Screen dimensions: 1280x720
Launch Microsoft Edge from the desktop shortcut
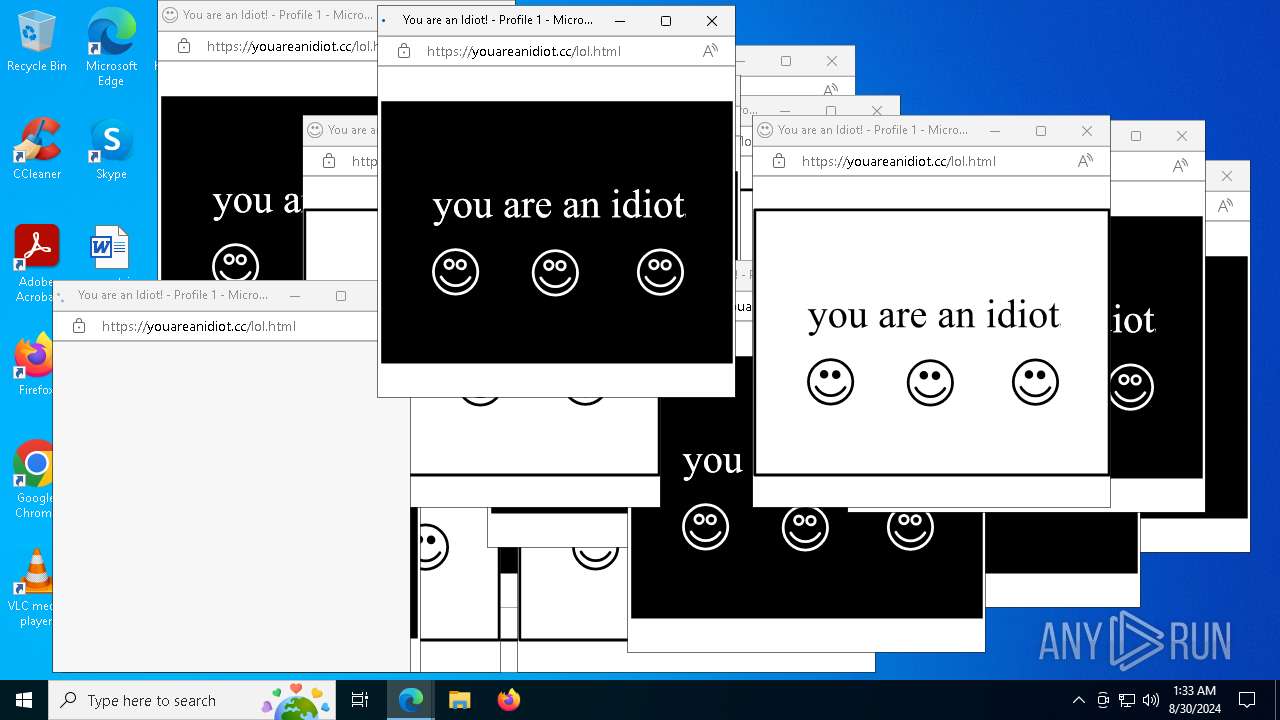pos(111,48)
